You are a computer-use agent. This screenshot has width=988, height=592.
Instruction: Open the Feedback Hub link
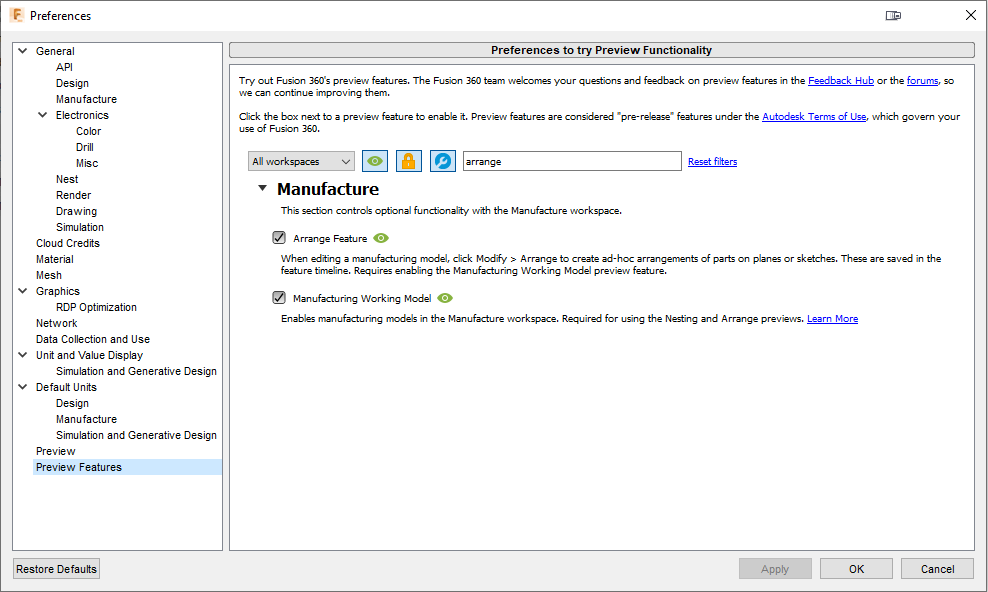point(841,81)
